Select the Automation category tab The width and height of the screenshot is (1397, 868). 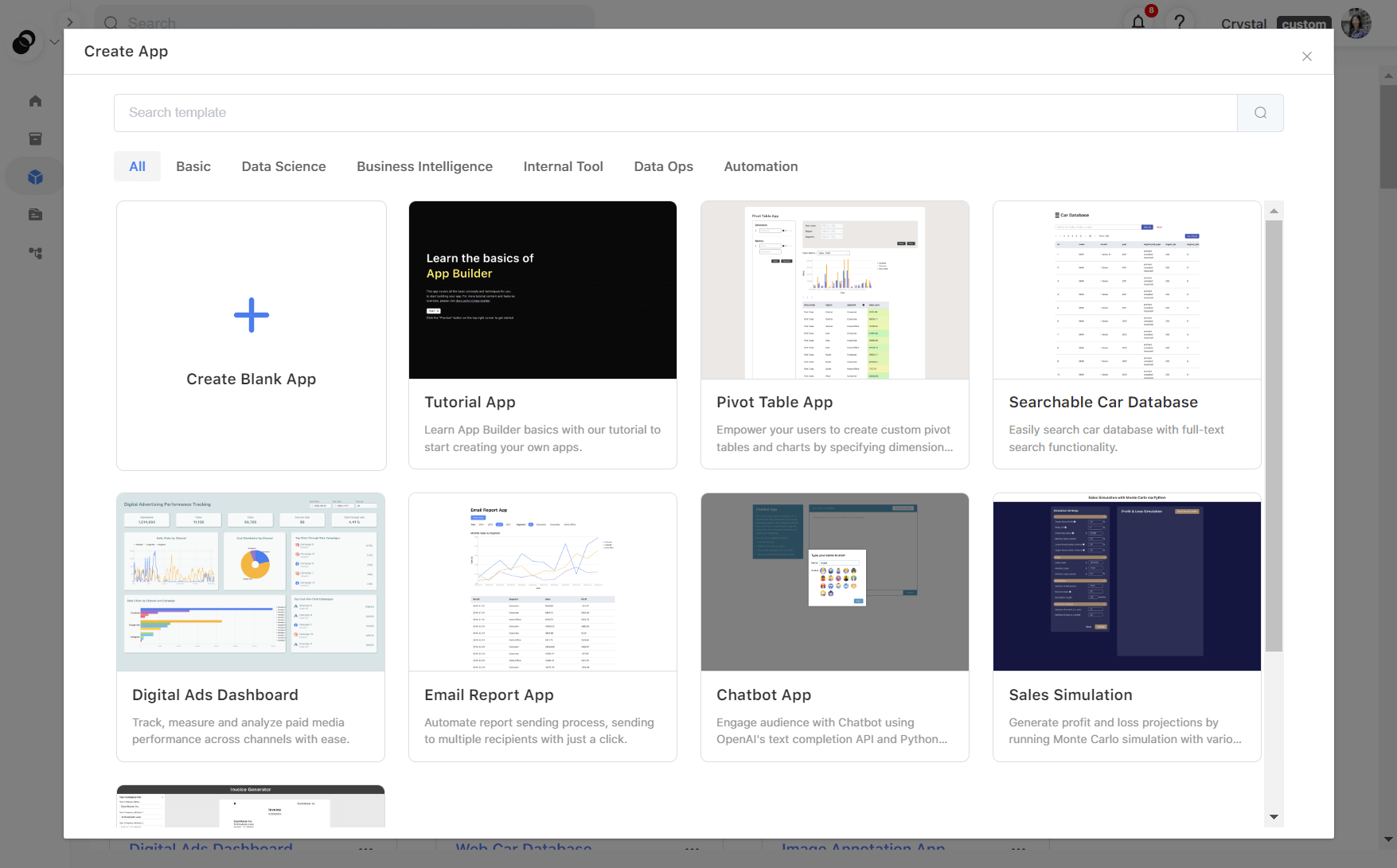pyautogui.click(x=760, y=166)
